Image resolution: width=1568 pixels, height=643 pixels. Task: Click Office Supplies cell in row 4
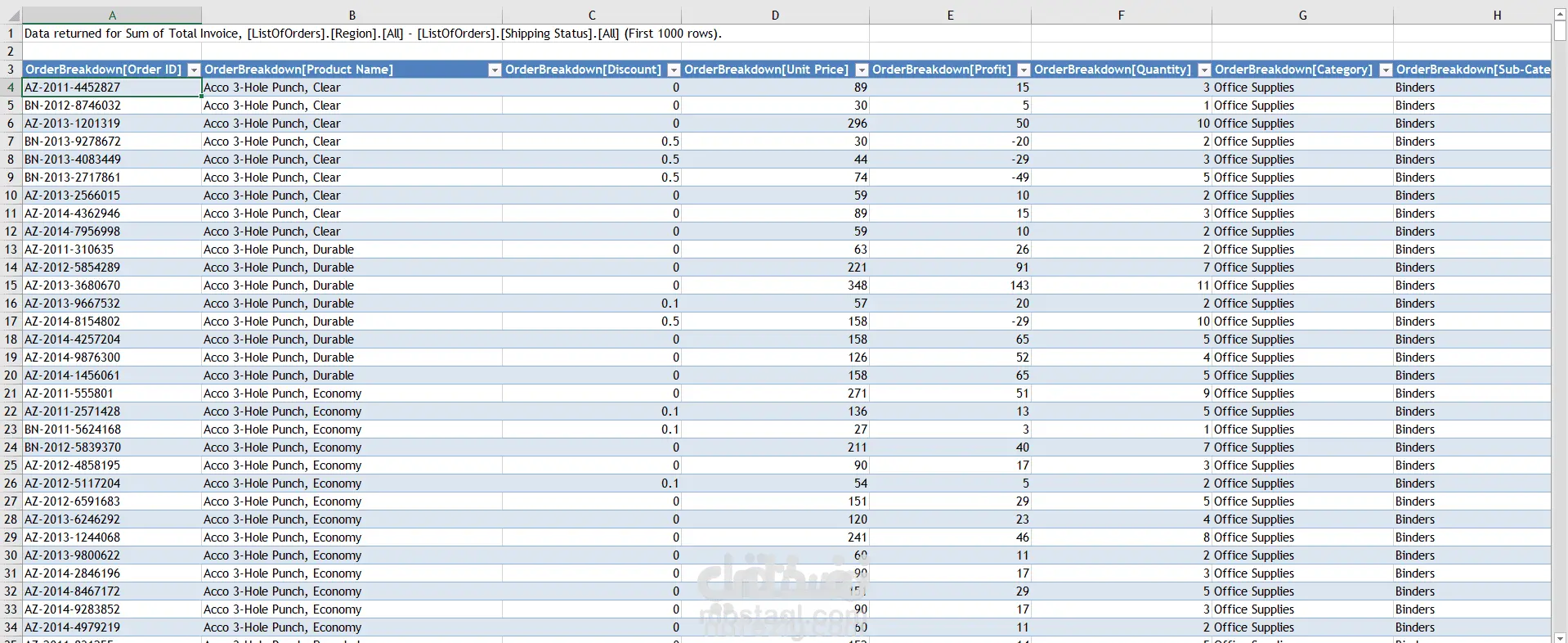tap(1302, 88)
